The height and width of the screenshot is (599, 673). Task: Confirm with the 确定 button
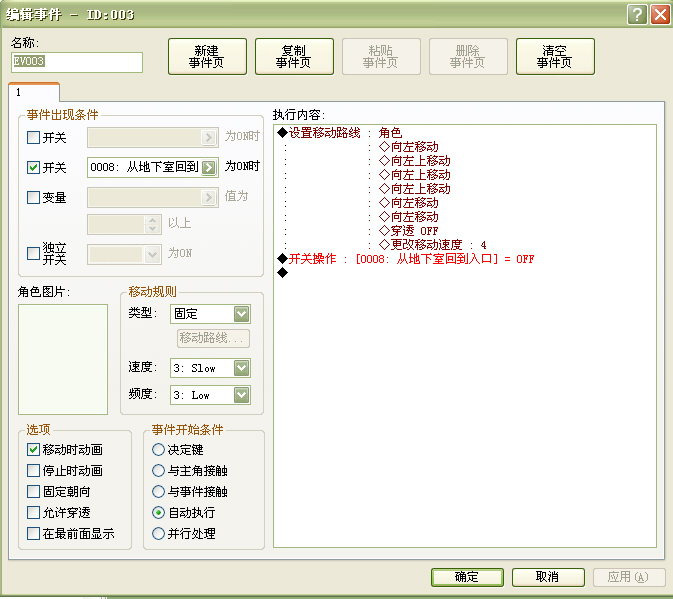467,577
